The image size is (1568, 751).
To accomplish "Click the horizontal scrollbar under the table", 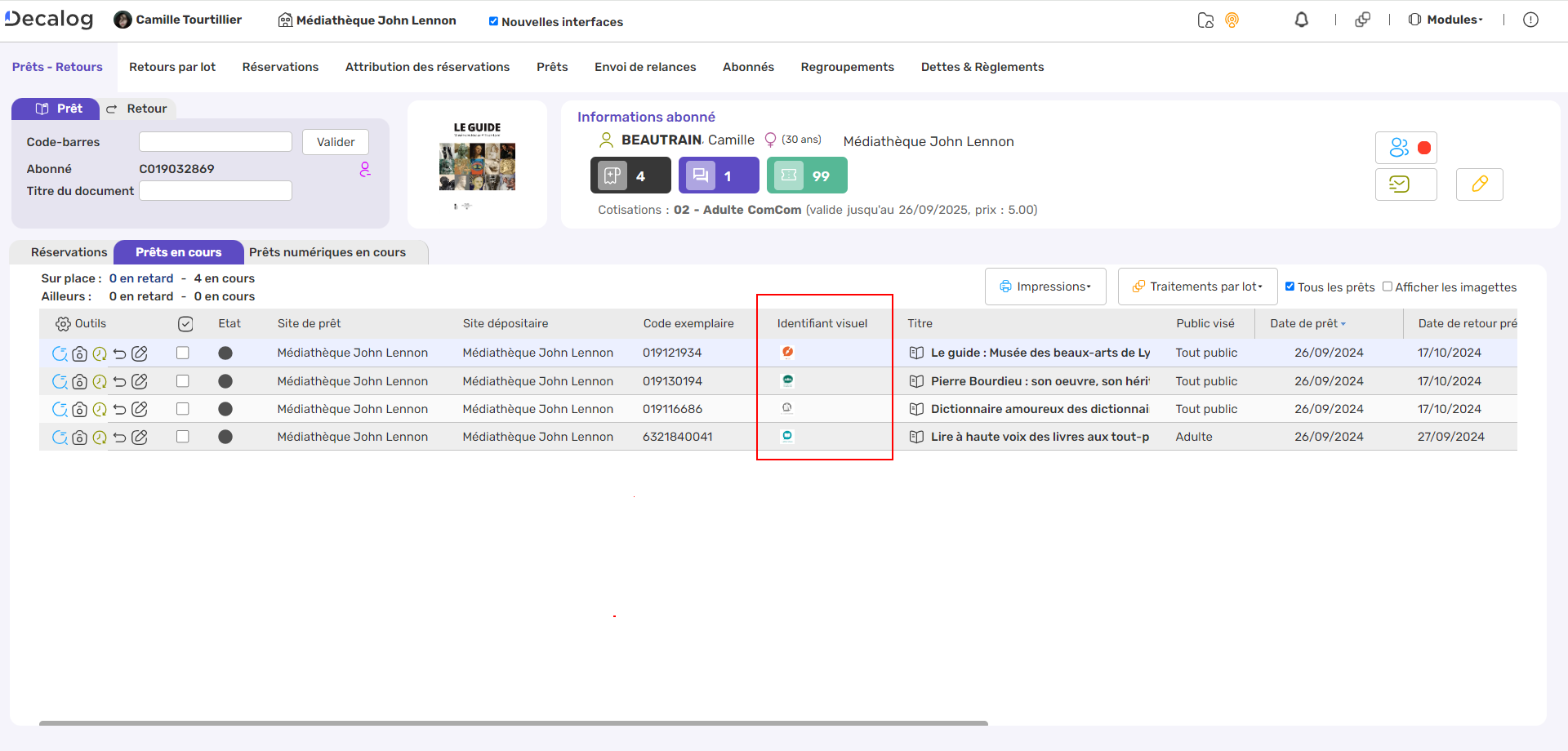I will click(x=513, y=723).
